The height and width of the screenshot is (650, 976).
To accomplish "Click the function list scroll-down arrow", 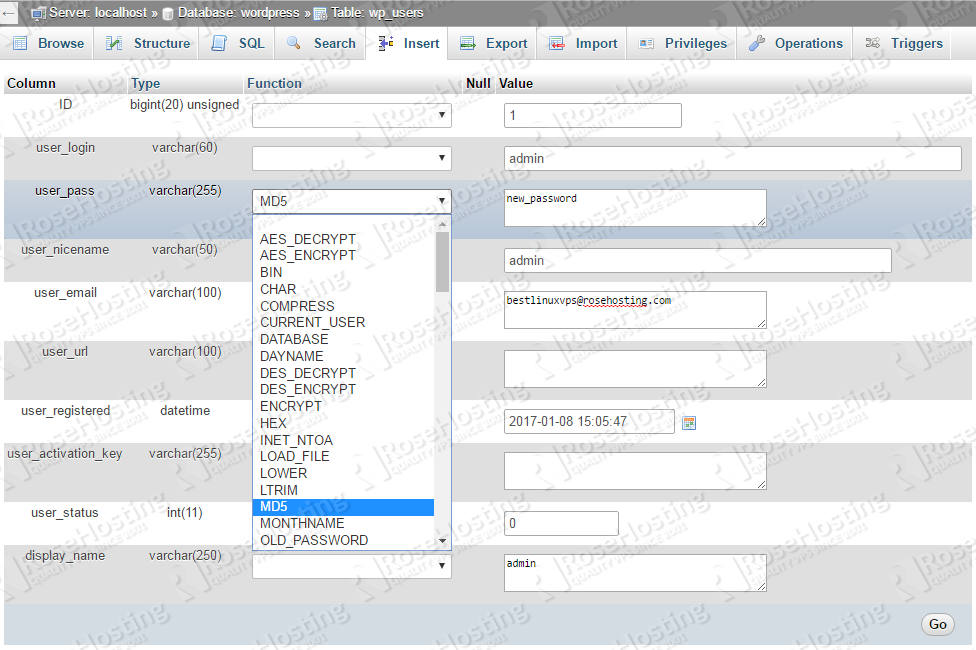I will (443, 541).
